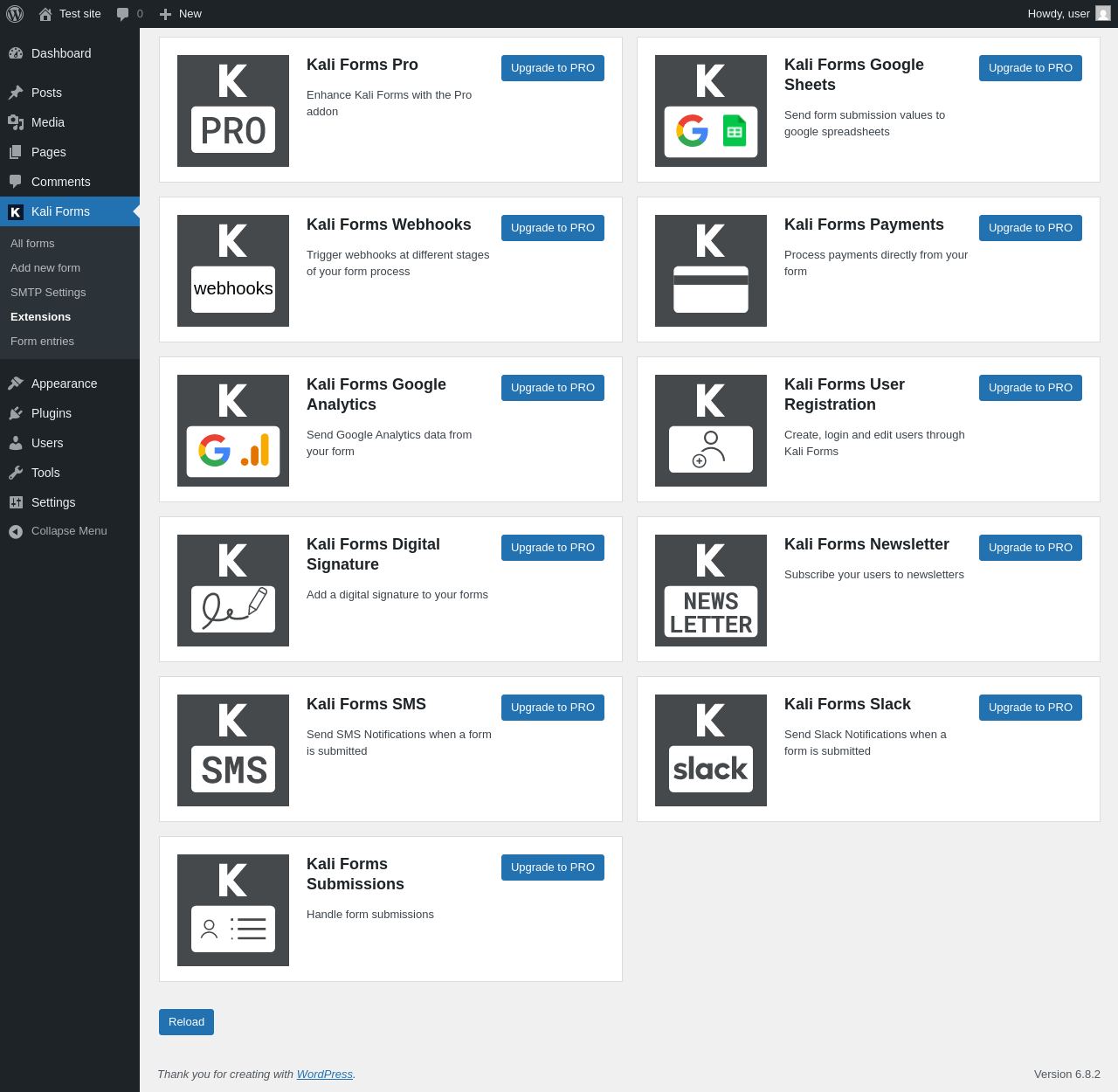Click the SMS extension logo
Screen dimensions: 1118x1092
(233, 750)
